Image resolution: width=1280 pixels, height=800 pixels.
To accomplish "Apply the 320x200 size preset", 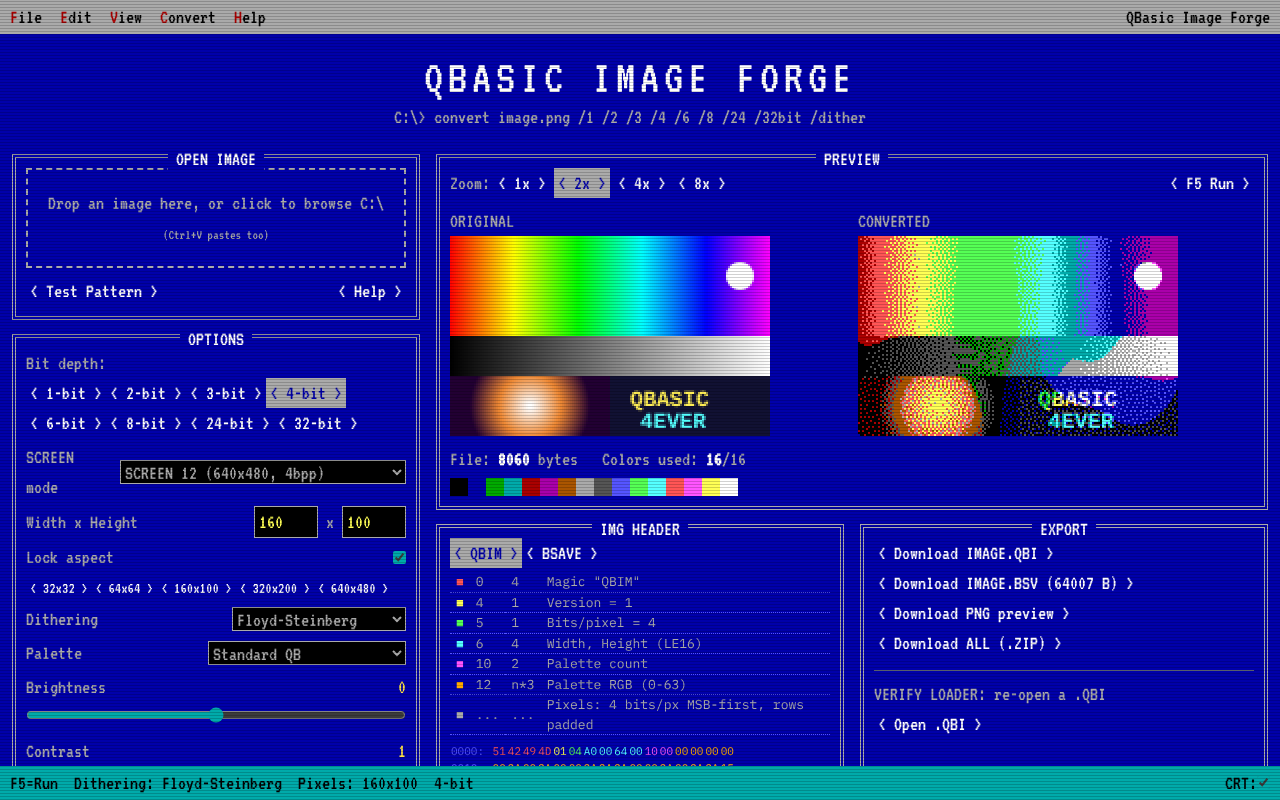I will click(x=276, y=589).
